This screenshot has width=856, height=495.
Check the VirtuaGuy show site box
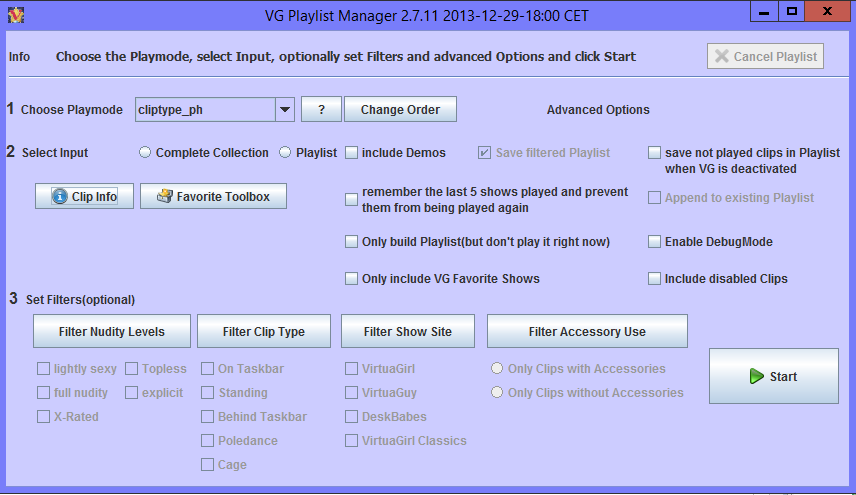pyautogui.click(x=352, y=393)
